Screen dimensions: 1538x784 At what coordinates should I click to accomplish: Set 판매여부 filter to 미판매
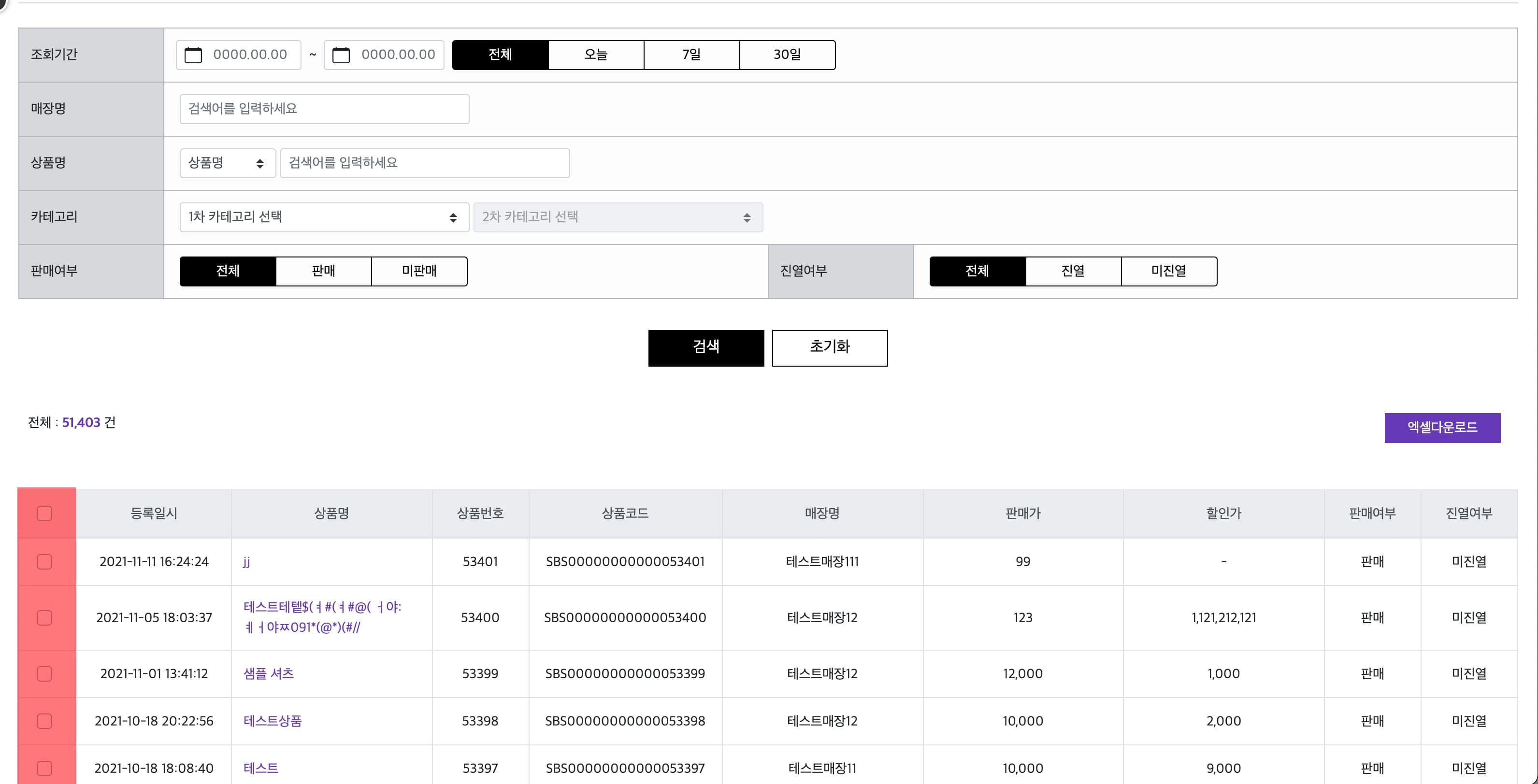[418, 271]
